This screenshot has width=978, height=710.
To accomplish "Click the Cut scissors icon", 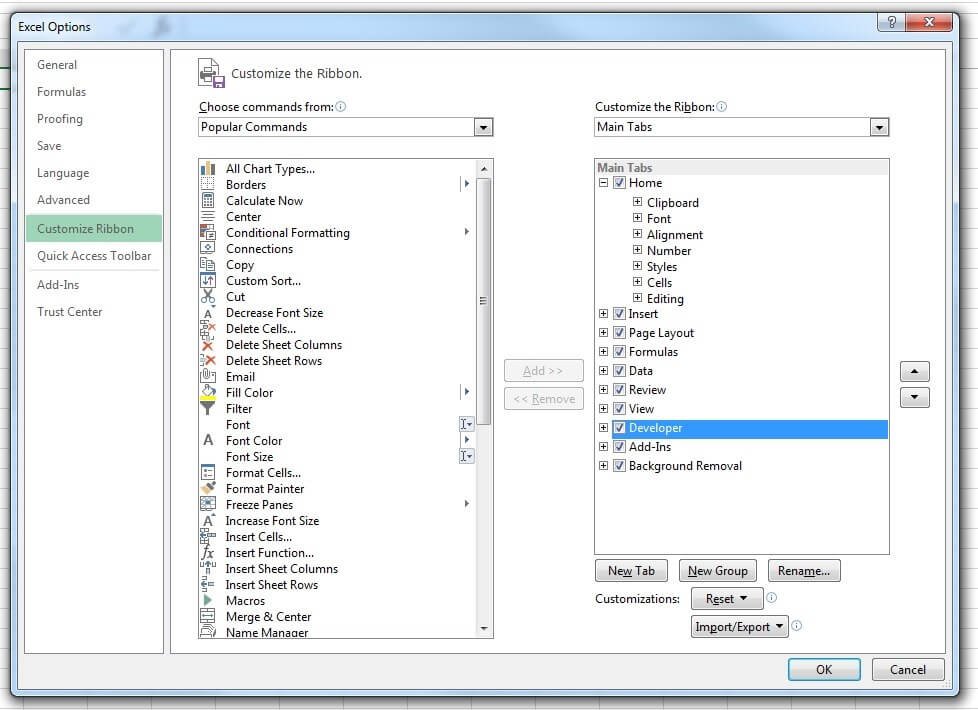I will point(208,297).
